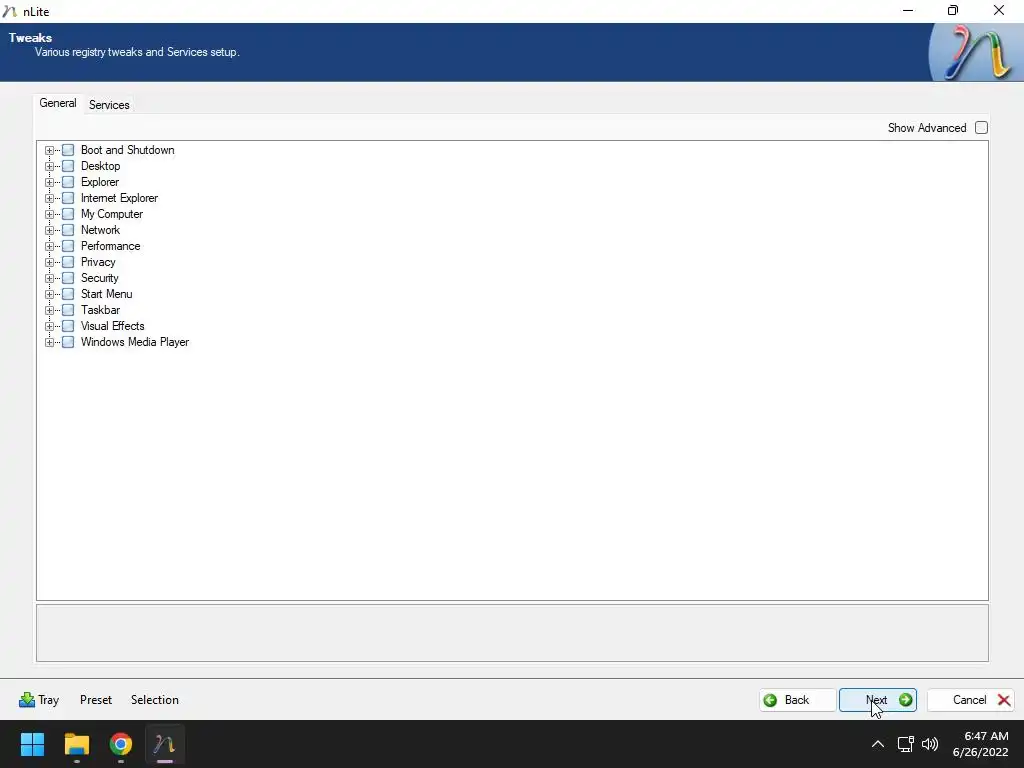Expand the Privacy tree node

[x=49, y=262]
